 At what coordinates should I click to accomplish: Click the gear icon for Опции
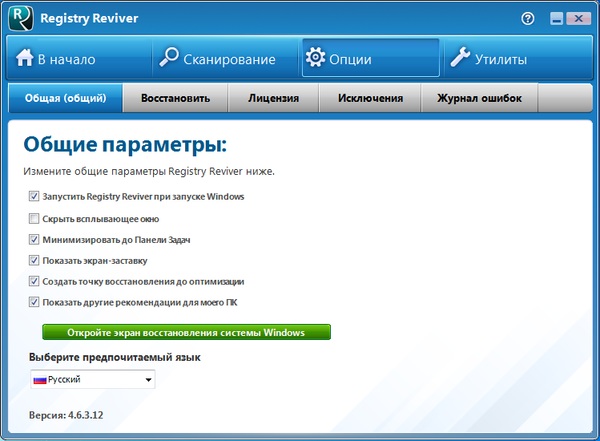click(x=315, y=59)
